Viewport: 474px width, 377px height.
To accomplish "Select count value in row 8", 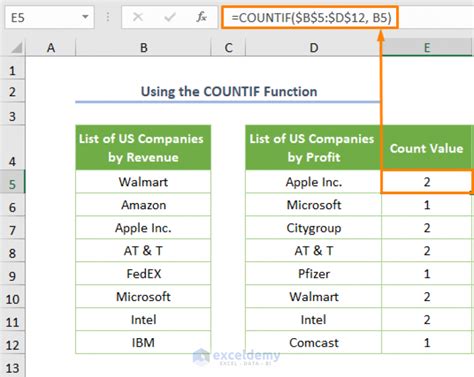I will (x=427, y=251).
